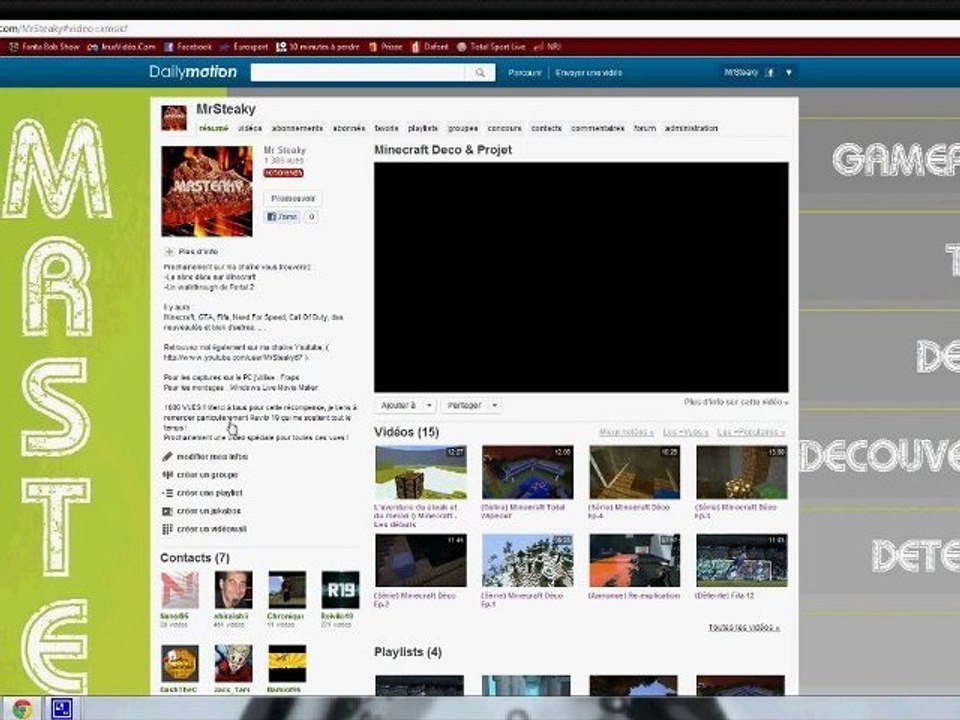Click the Promouvoir button
This screenshot has height=720, width=960.
point(293,198)
